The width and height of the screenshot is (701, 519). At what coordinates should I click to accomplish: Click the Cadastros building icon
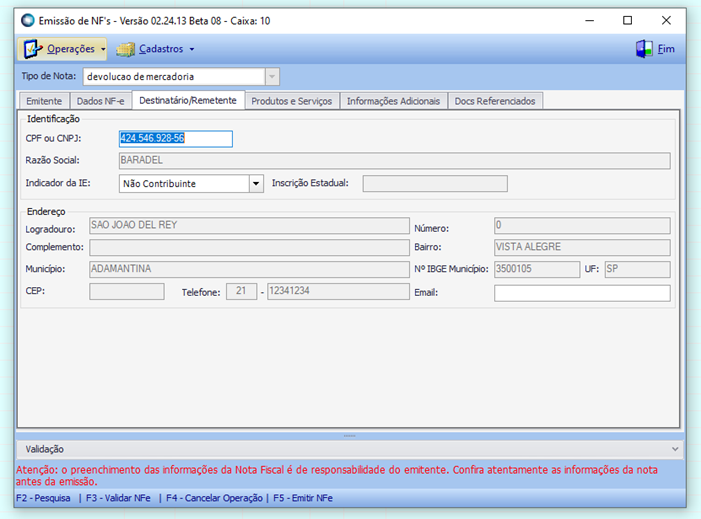click(125, 49)
